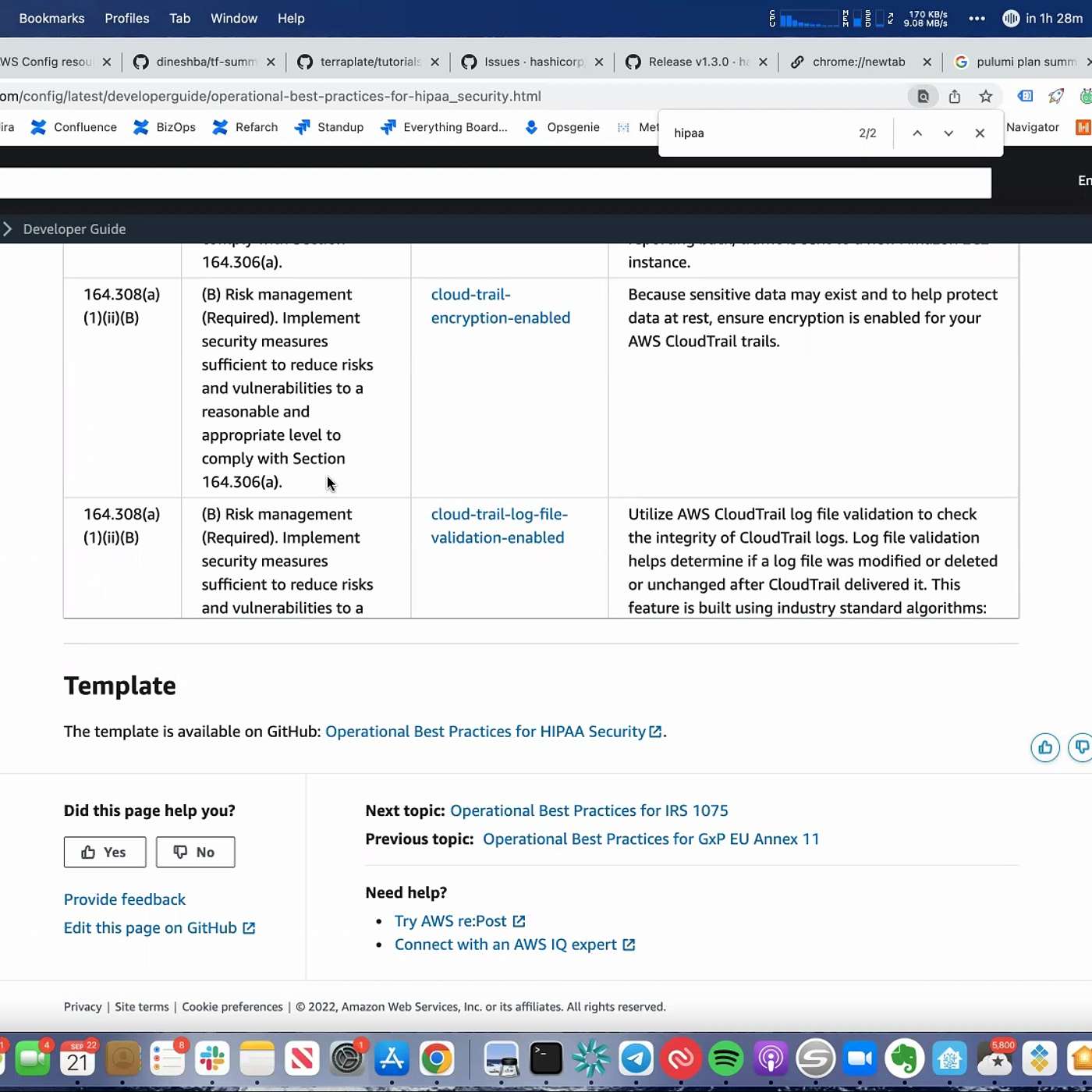This screenshot has height=1092, width=1092.
Task: Close the find-in-page bar
Action: 980,133
